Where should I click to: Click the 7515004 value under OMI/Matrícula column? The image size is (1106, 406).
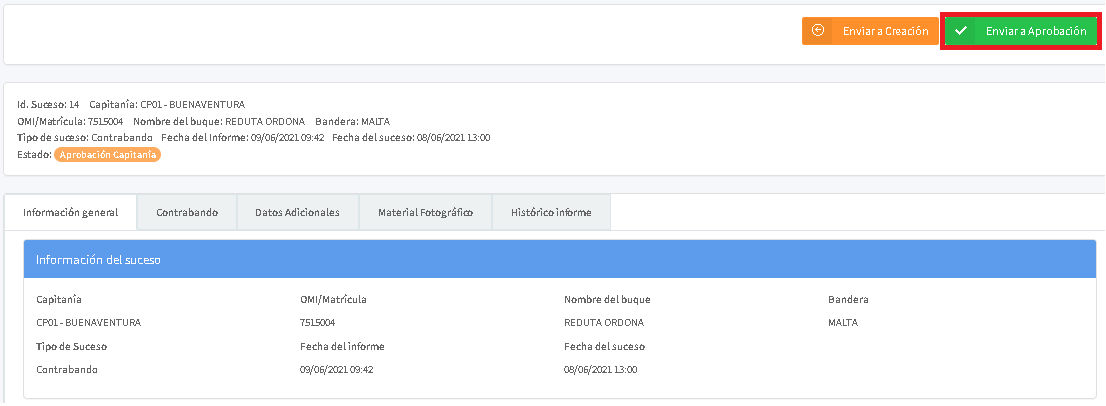pyautogui.click(x=317, y=323)
